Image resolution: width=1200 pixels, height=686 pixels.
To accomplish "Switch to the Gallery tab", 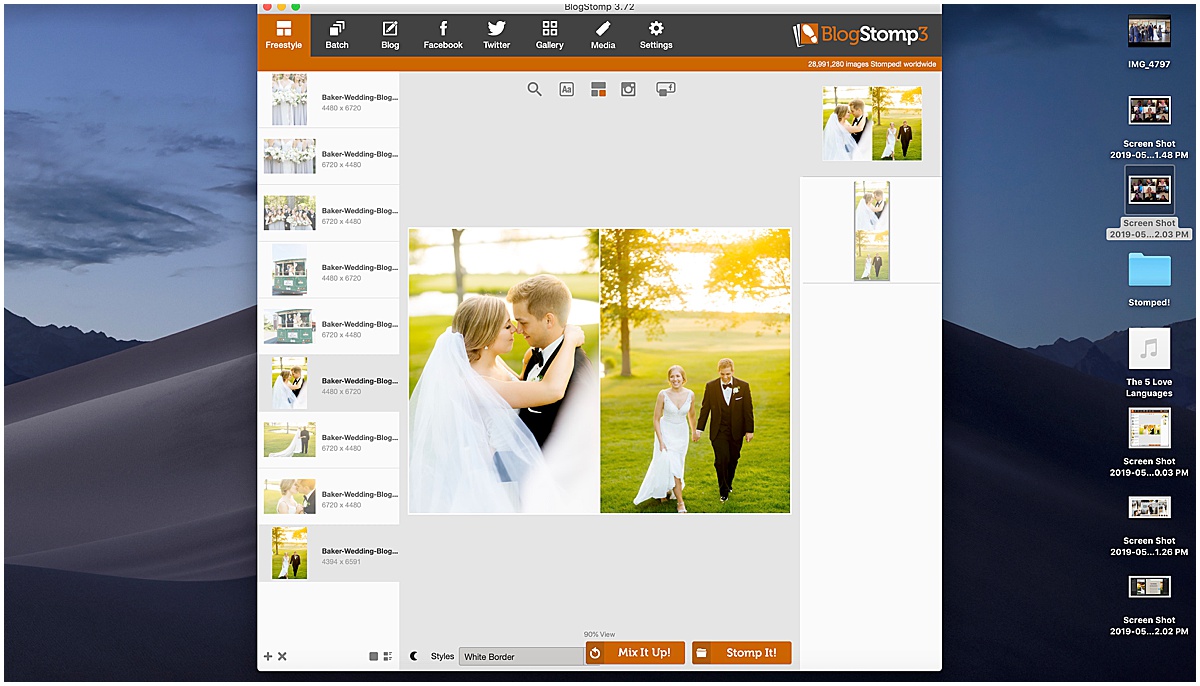I will (549, 35).
